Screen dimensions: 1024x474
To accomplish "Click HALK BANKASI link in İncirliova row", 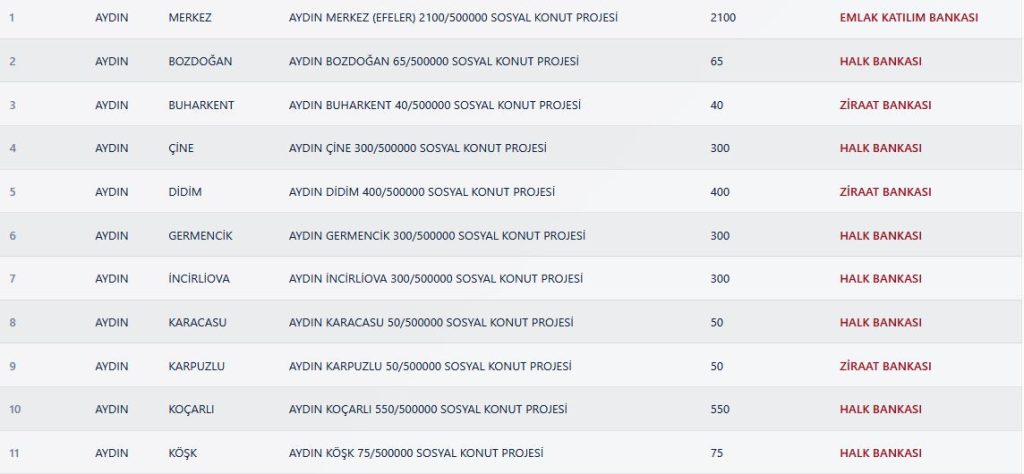I will [x=880, y=279].
